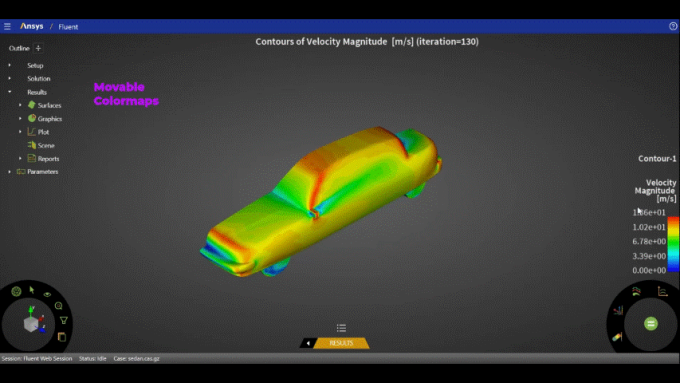Image resolution: width=681 pixels, height=383 pixels.
Task: Click Case: sedan.cas.gz in the status bar
Action: (x=136, y=359)
